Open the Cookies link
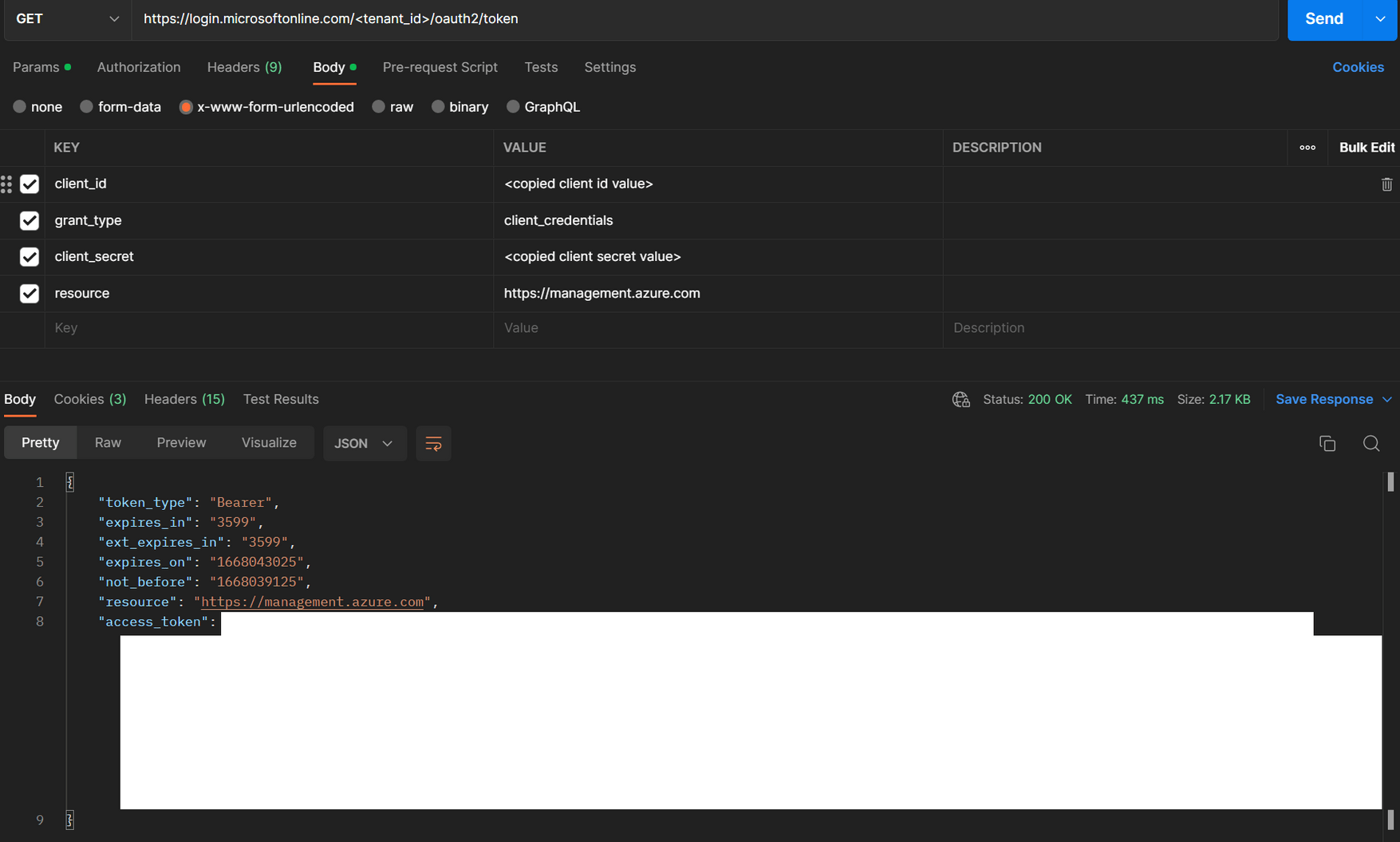1400x842 pixels. (1358, 67)
